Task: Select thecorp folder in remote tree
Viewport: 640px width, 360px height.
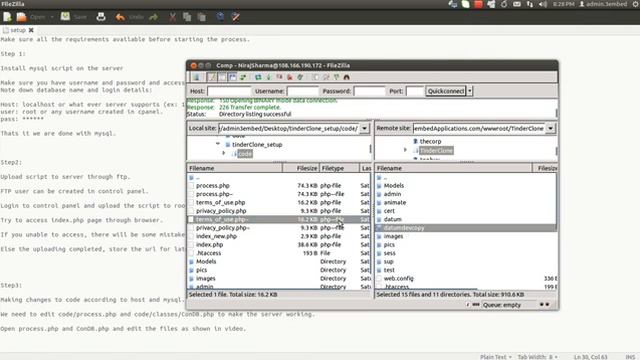Action: 430,141
